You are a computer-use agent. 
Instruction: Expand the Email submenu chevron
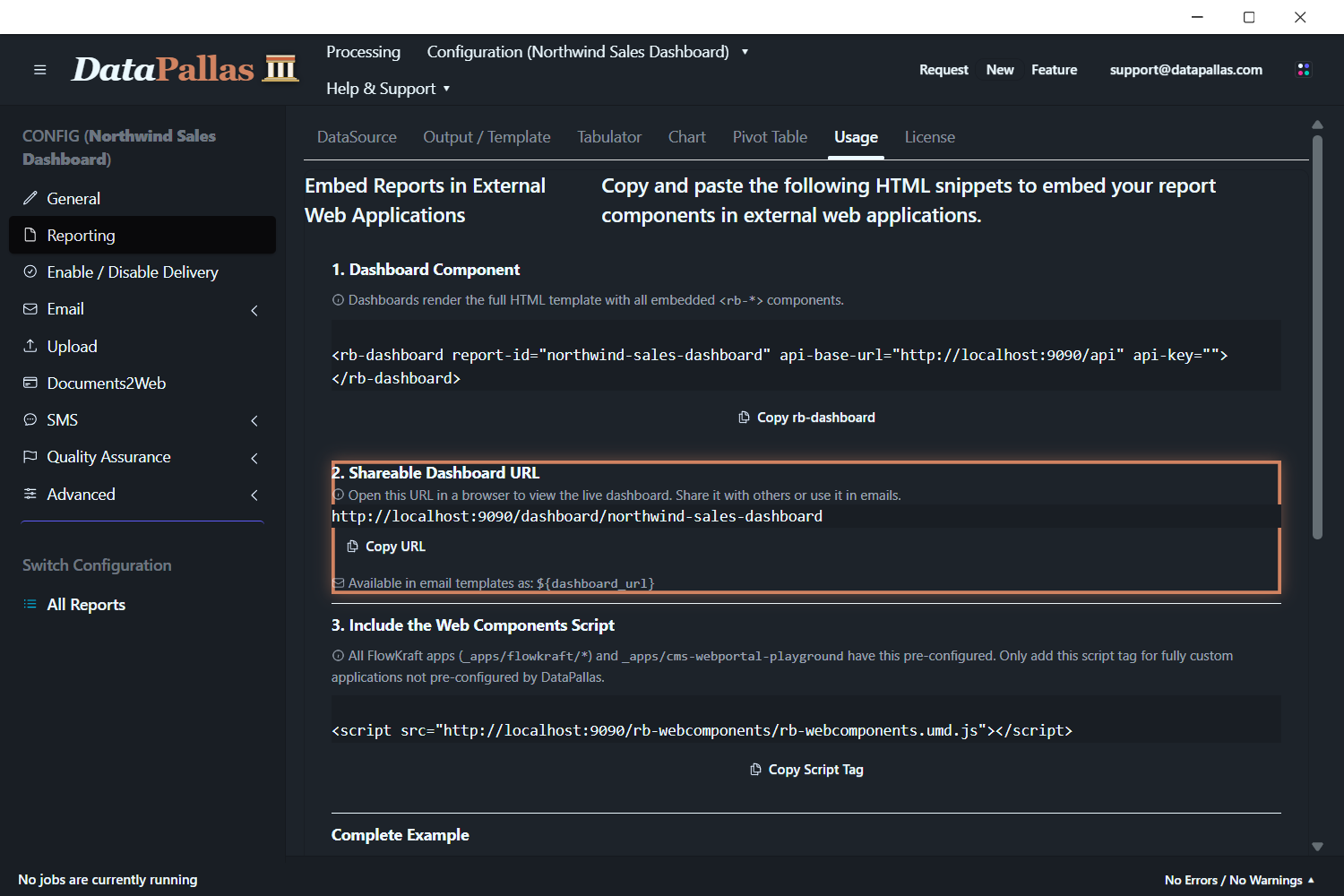pos(254,310)
